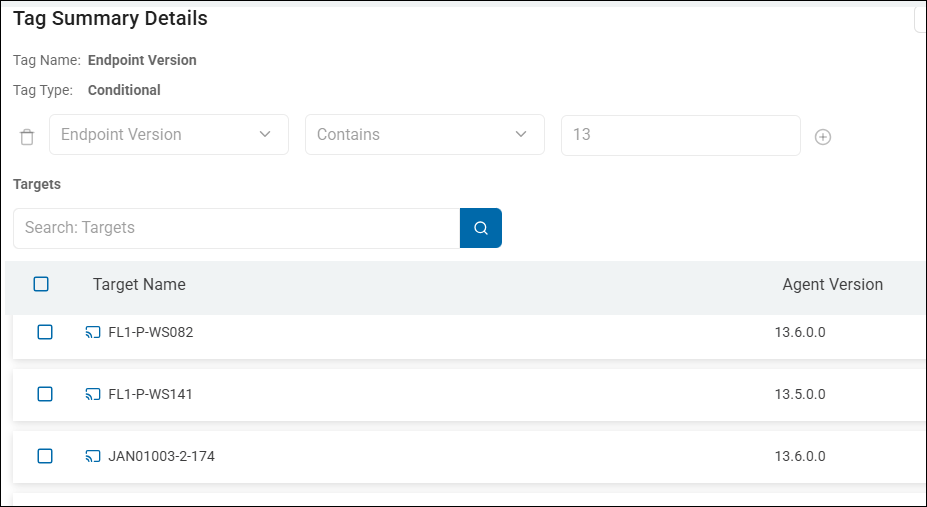Screen dimensions: 927x507
Task: Focus the Search Targets input field
Action: pyautogui.click(x=236, y=228)
